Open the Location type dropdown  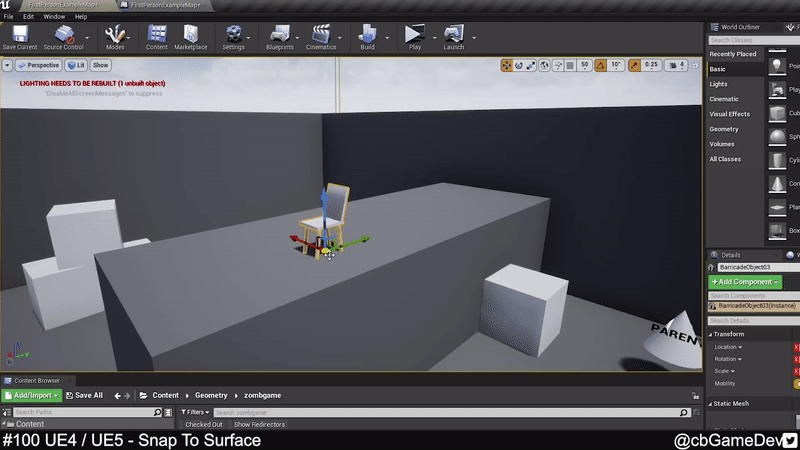(x=728, y=347)
